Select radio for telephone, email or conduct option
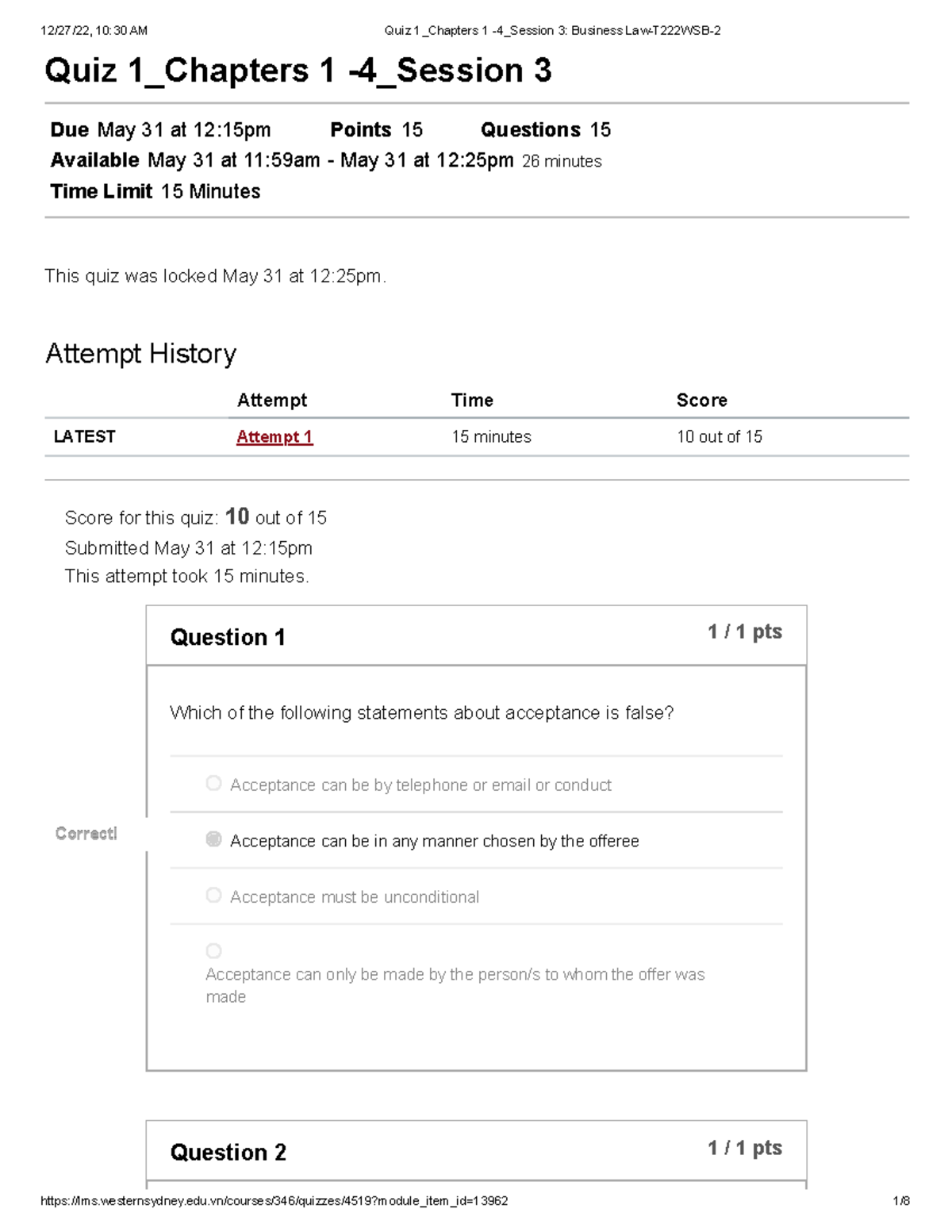 click(213, 784)
